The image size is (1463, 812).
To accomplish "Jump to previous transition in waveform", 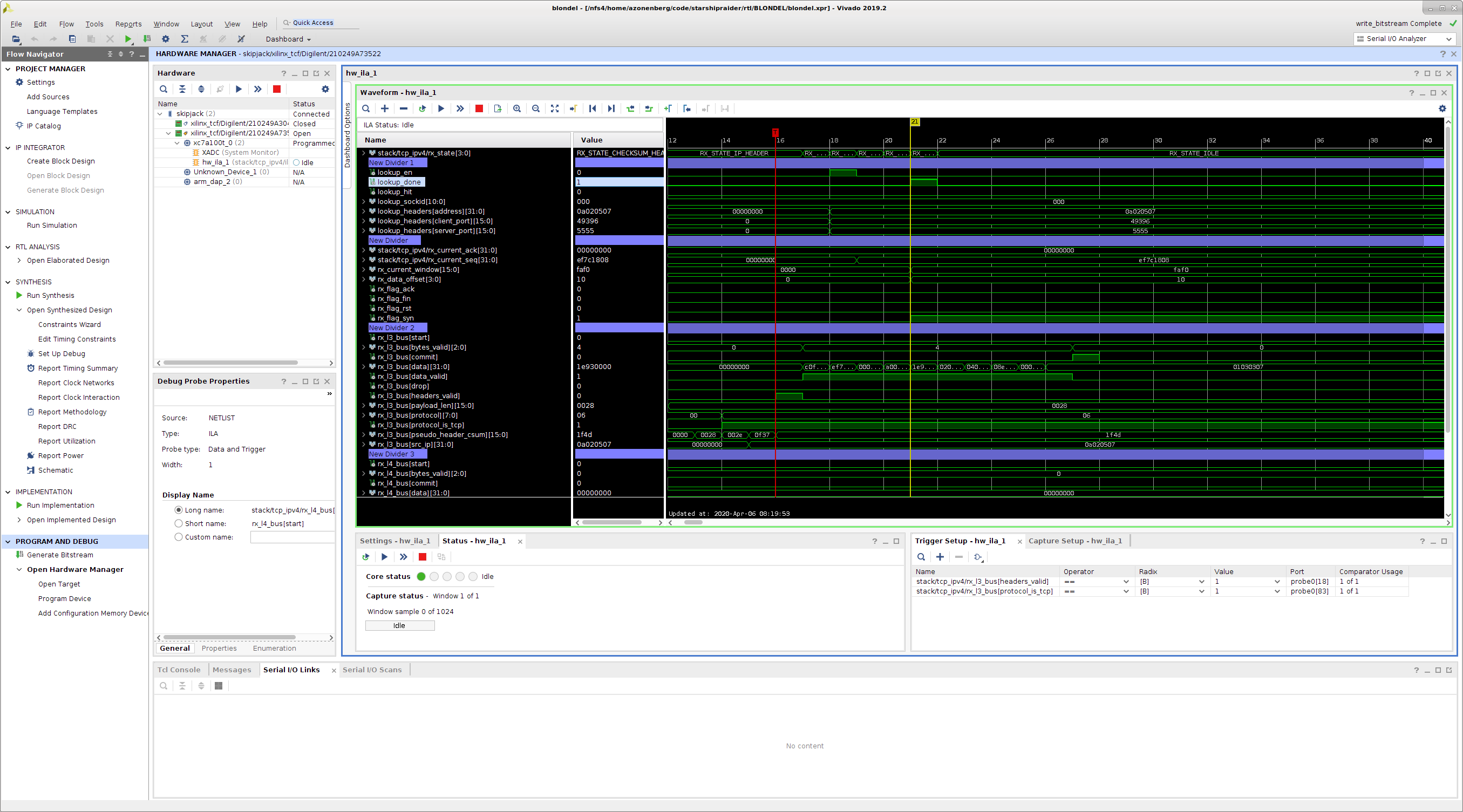I will coord(630,108).
